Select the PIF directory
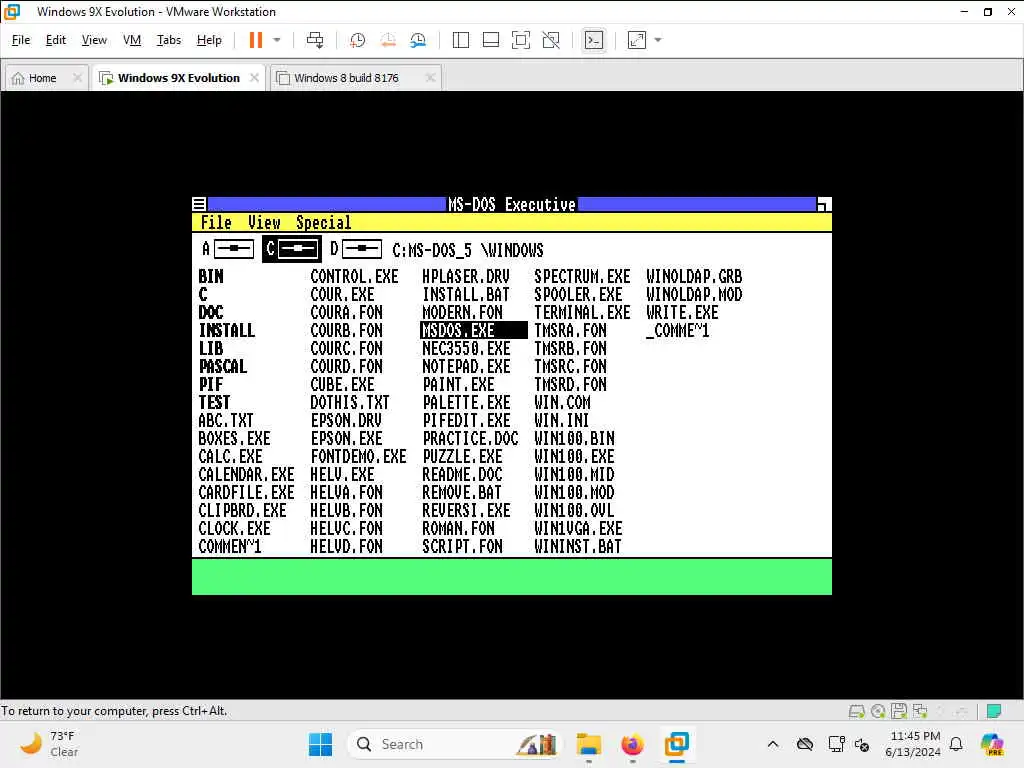 tap(211, 385)
